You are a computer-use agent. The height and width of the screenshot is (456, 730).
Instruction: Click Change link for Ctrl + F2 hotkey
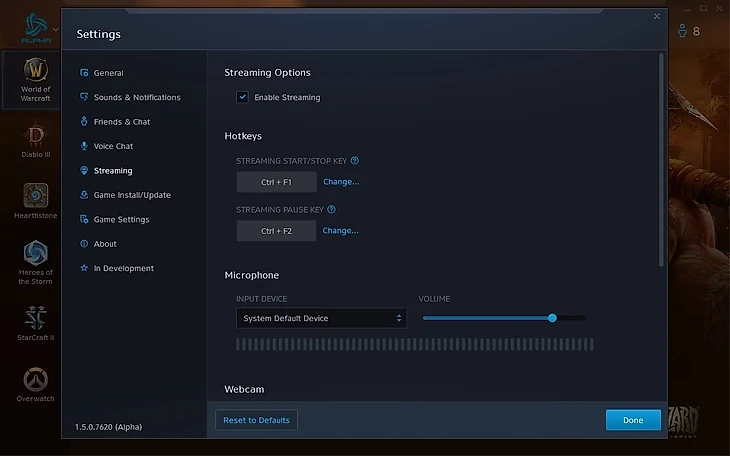tap(341, 231)
